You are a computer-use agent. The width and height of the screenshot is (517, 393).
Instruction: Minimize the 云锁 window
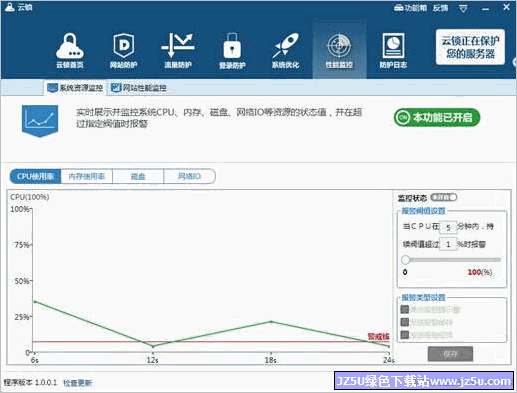(x=486, y=9)
